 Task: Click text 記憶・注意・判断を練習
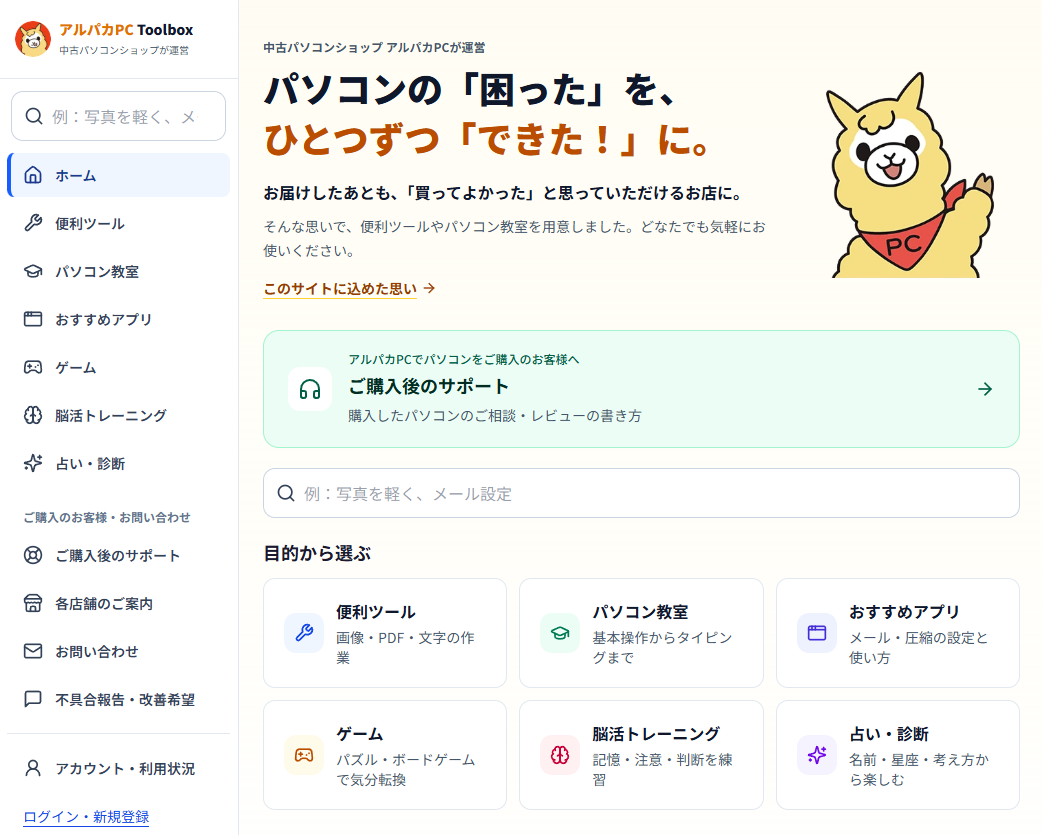tap(663, 770)
